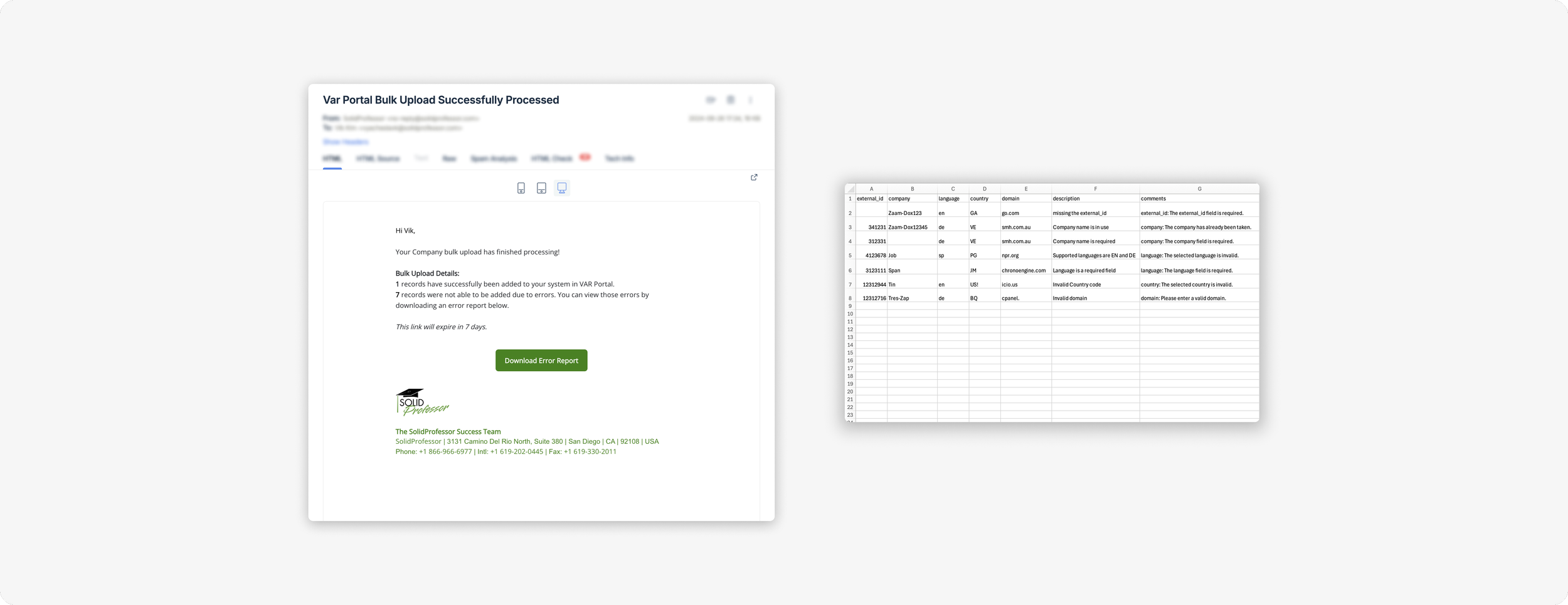1568x605 pixels.
Task: Click the spreadsheet select-all corner
Action: (850, 189)
